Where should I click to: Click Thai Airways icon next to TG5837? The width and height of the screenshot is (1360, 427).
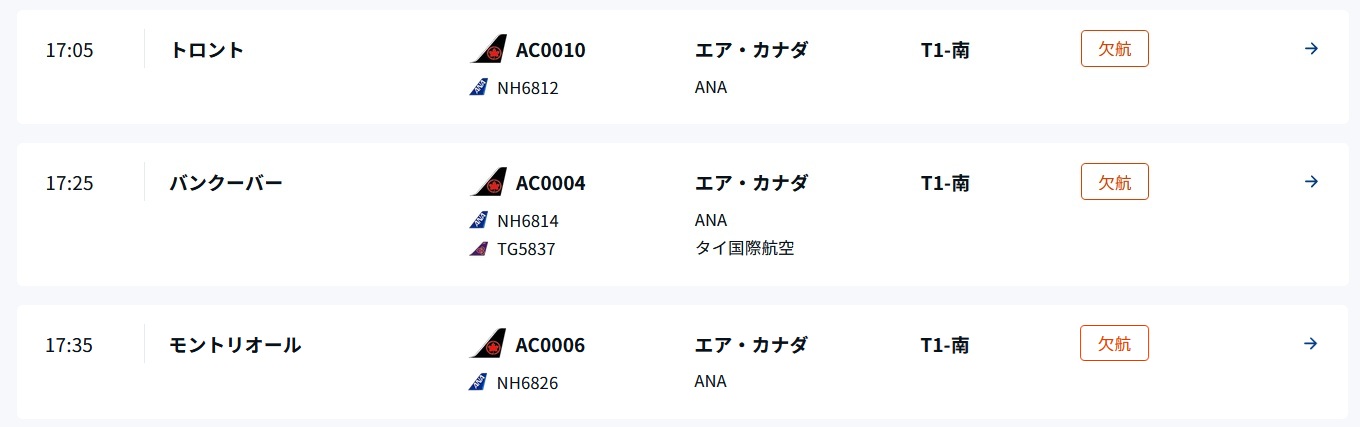click(x=478, y=248)
